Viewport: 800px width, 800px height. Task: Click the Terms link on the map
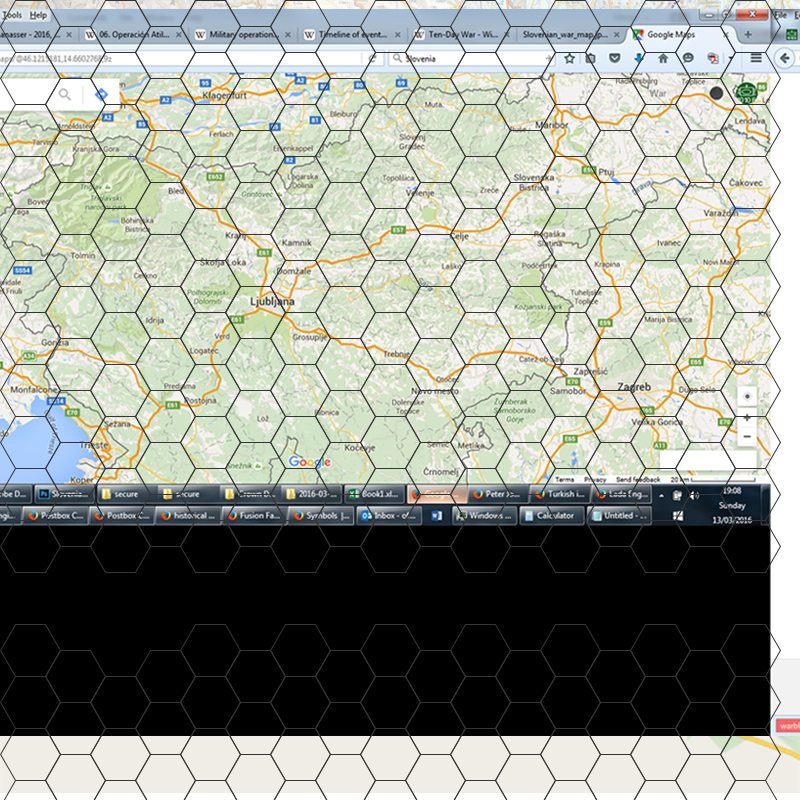pos(564,480)
